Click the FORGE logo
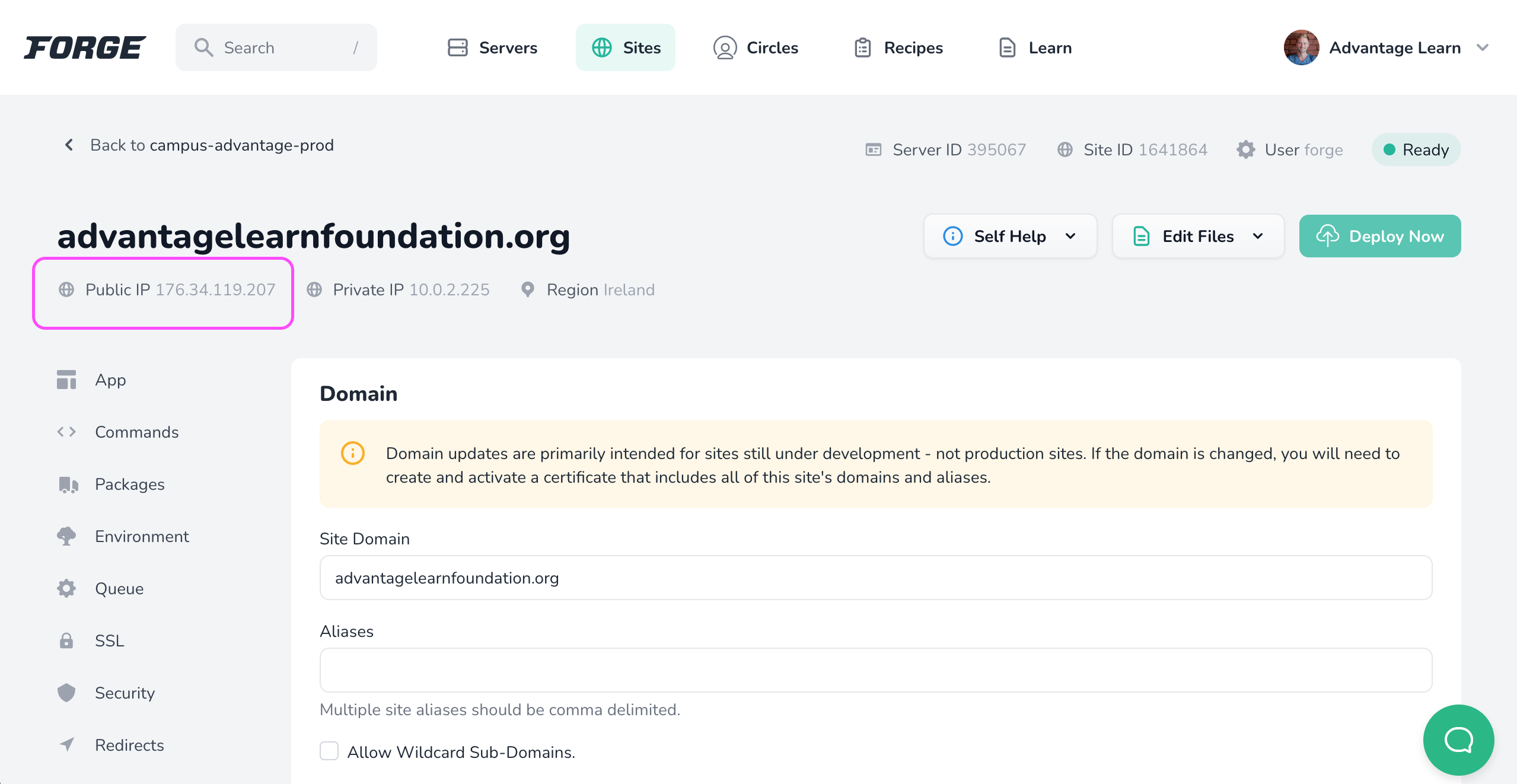 click(x=85, y=47)
